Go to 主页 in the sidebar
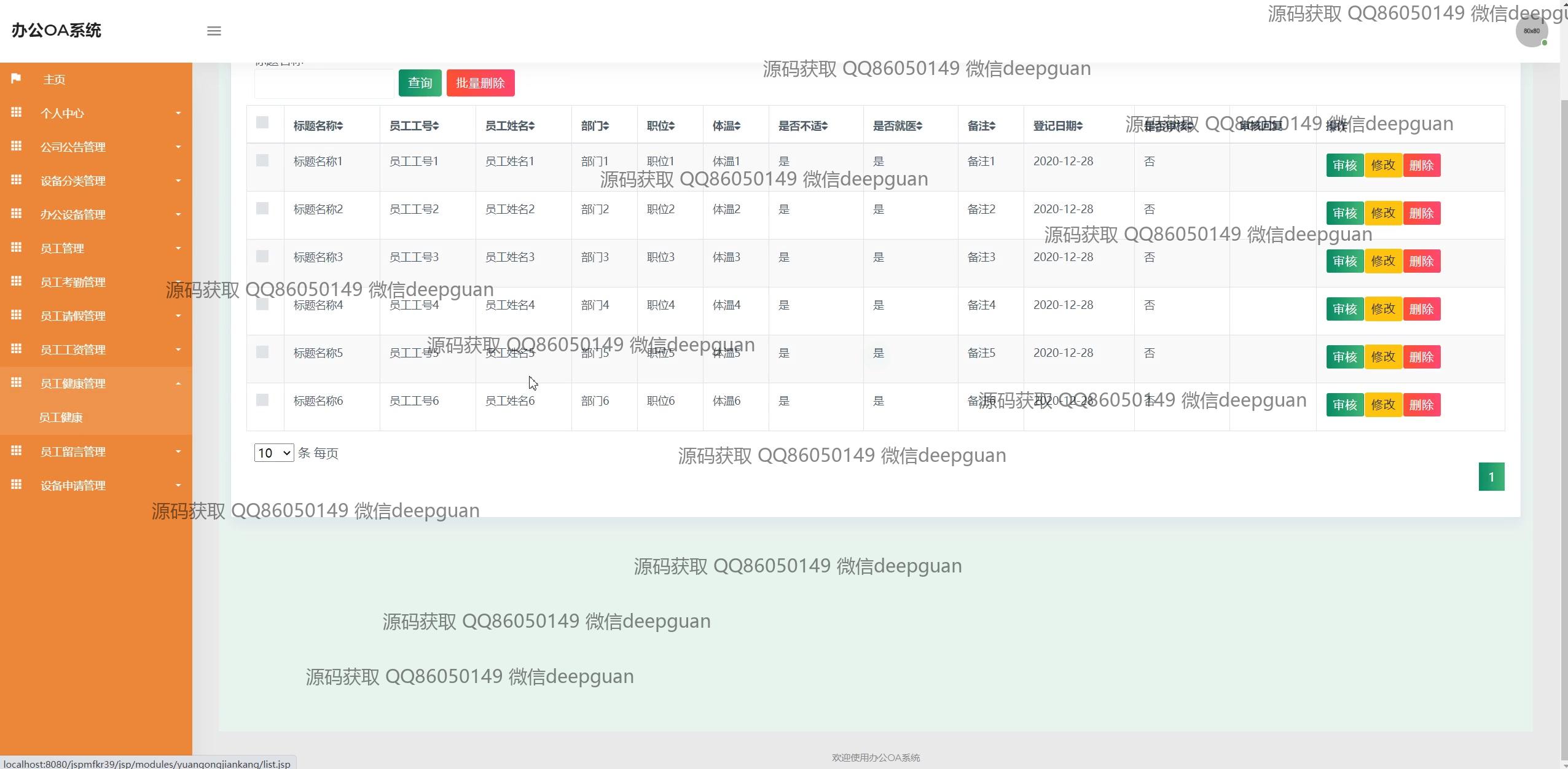The image size is (1568, 769). [x=54, y=79]
